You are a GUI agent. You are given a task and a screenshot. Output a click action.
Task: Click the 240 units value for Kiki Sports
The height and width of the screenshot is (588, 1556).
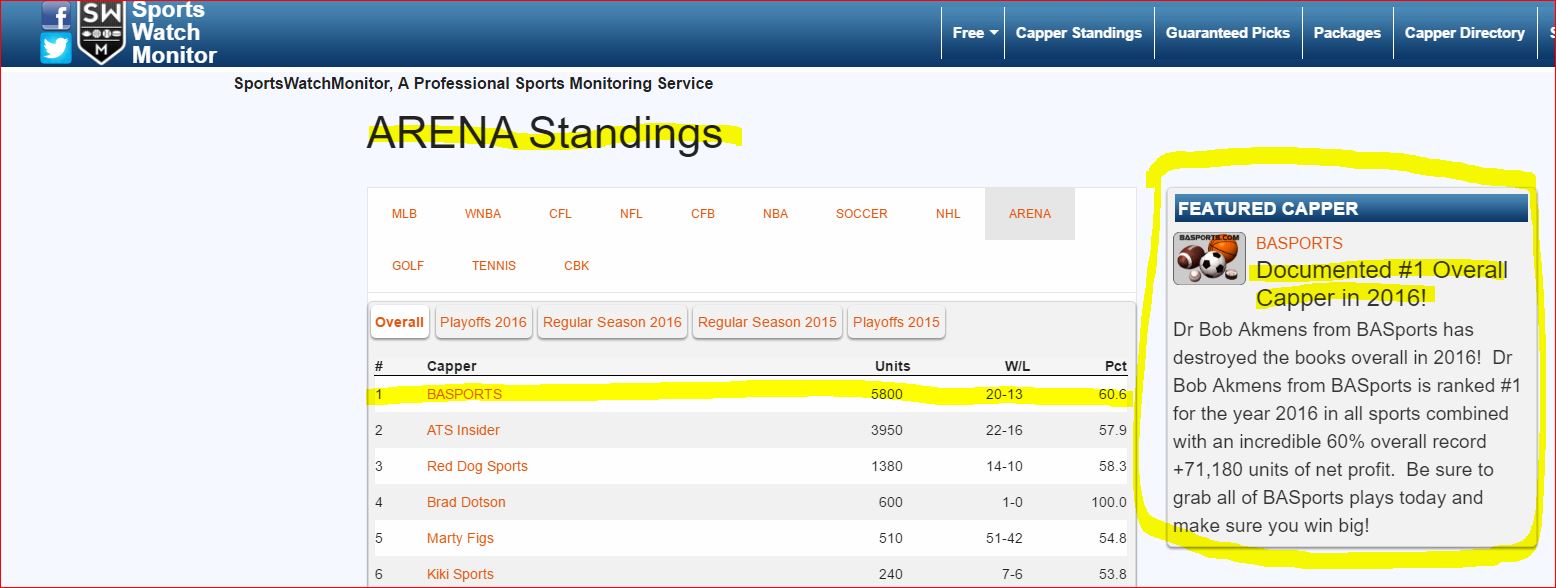[890, 574]
